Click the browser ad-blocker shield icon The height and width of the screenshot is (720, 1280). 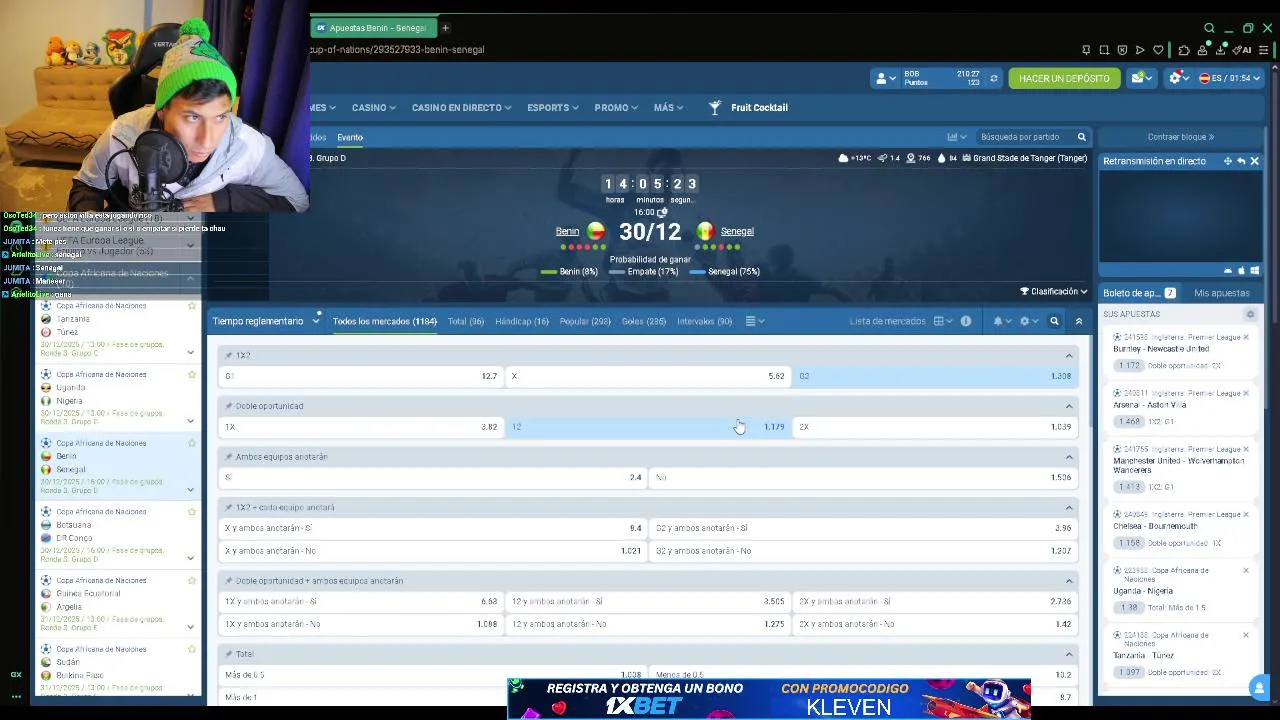[x=1122, y=50]
